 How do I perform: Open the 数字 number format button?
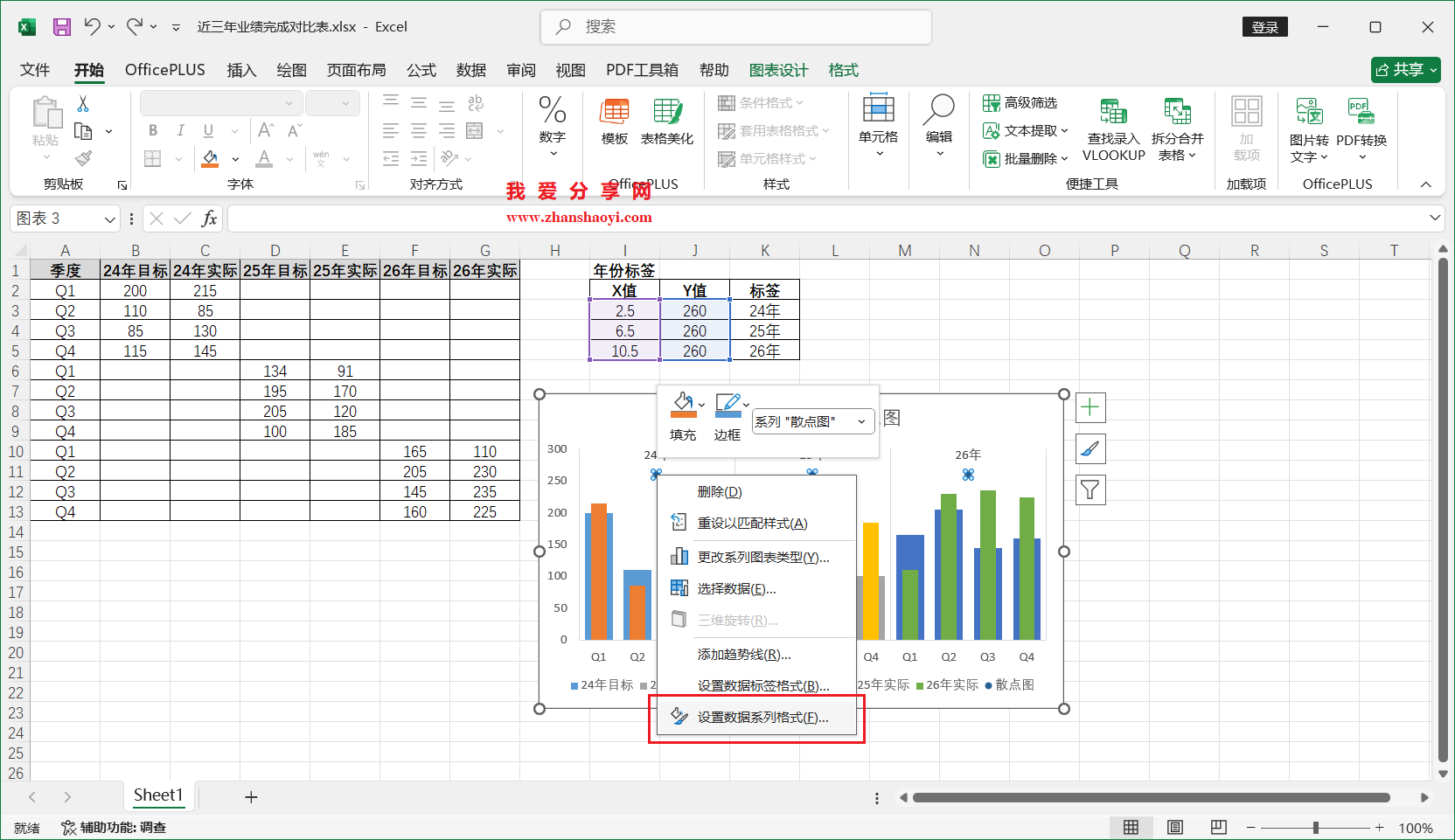click(x=552, y=127)
